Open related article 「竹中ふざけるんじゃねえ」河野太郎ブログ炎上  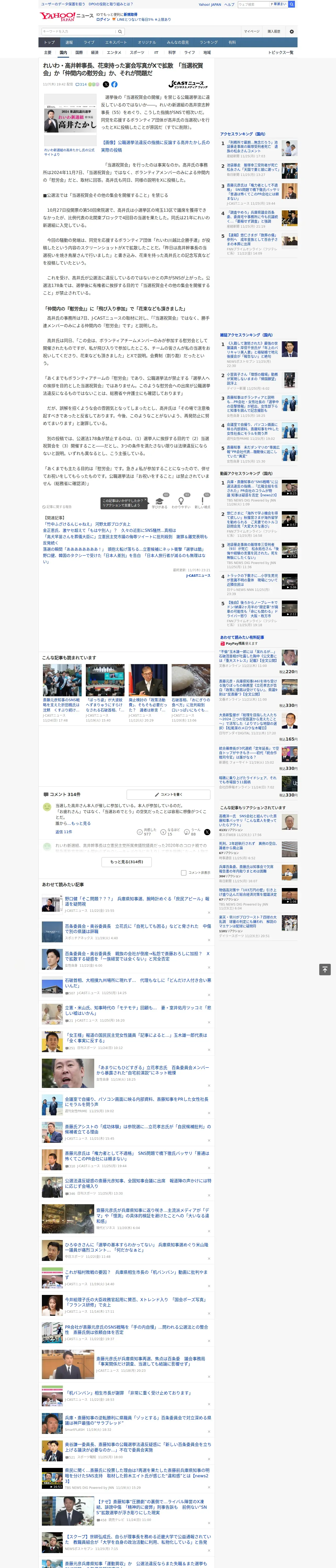click(87, 524)
